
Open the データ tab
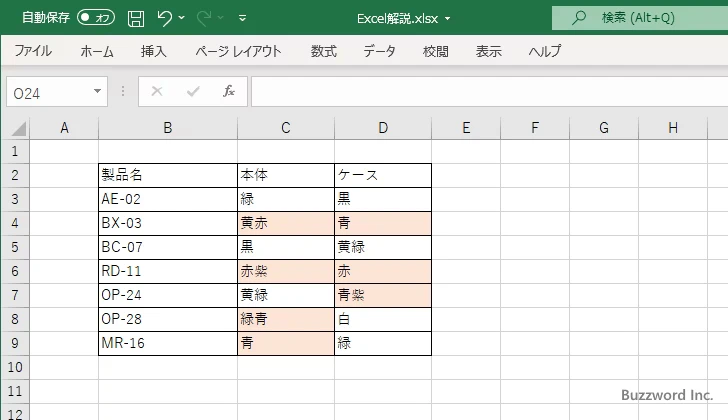[379, 51]
